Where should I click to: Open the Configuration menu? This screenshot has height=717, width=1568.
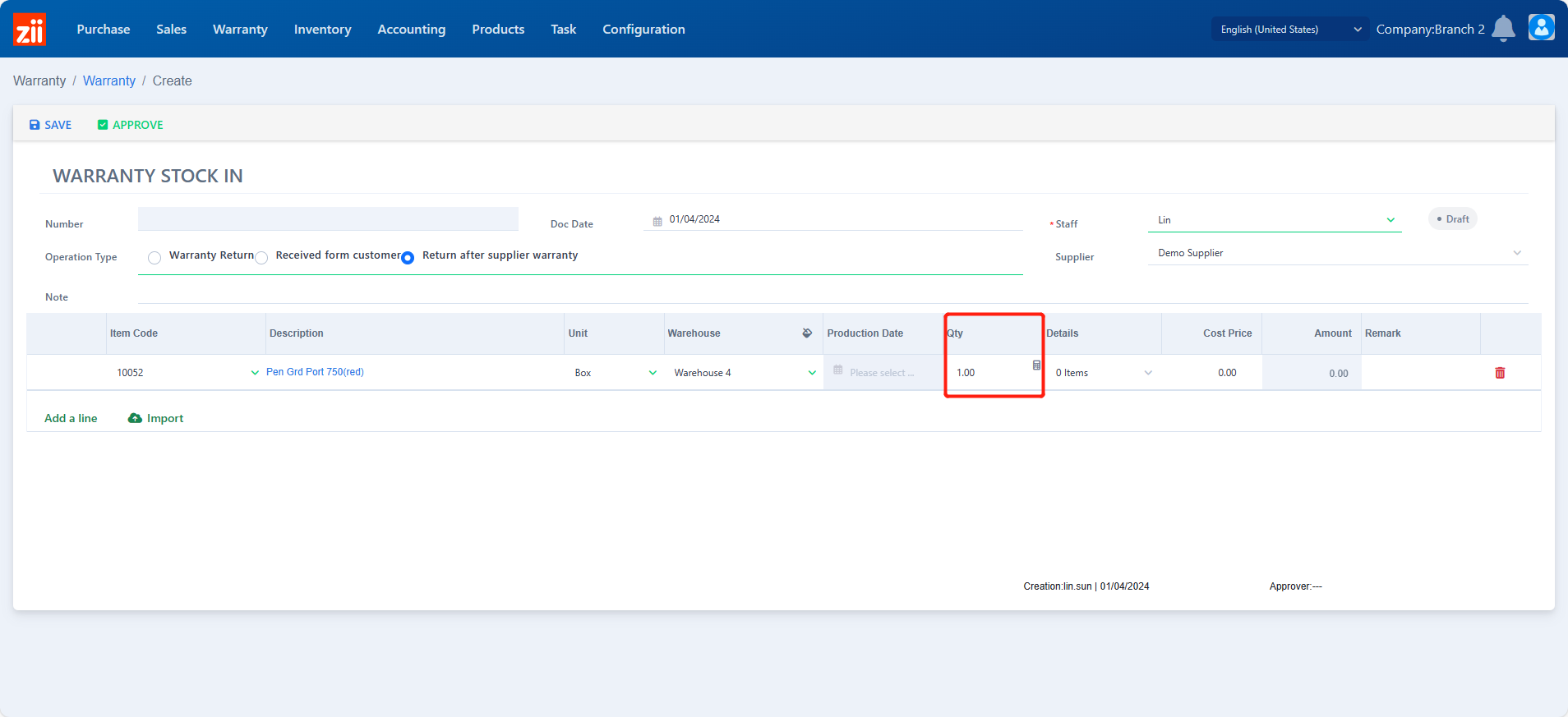coord(643,30)
